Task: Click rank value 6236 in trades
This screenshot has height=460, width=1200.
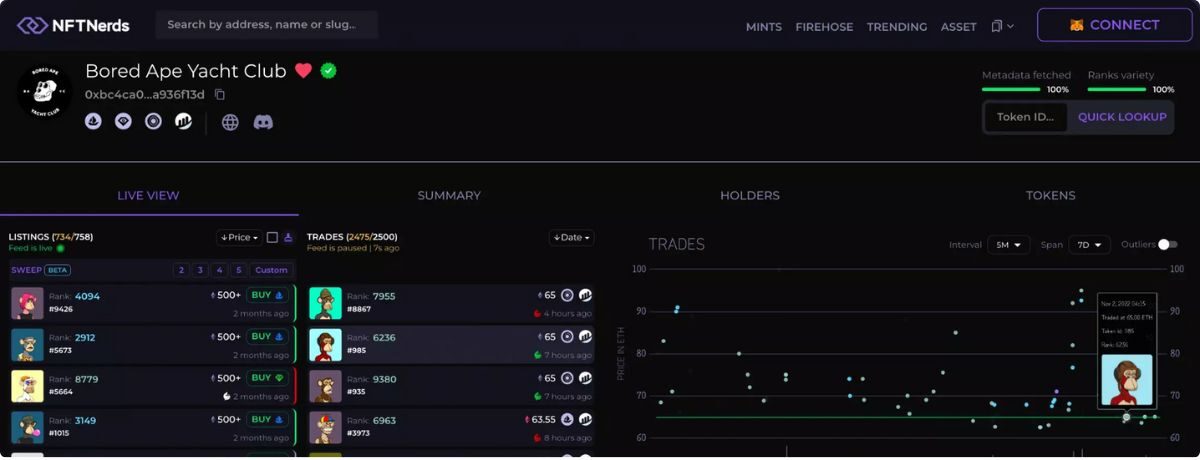Action: pos(384,338)
